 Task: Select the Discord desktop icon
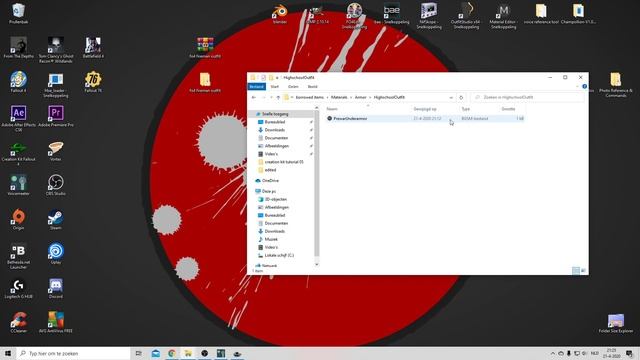pos(56,288)
